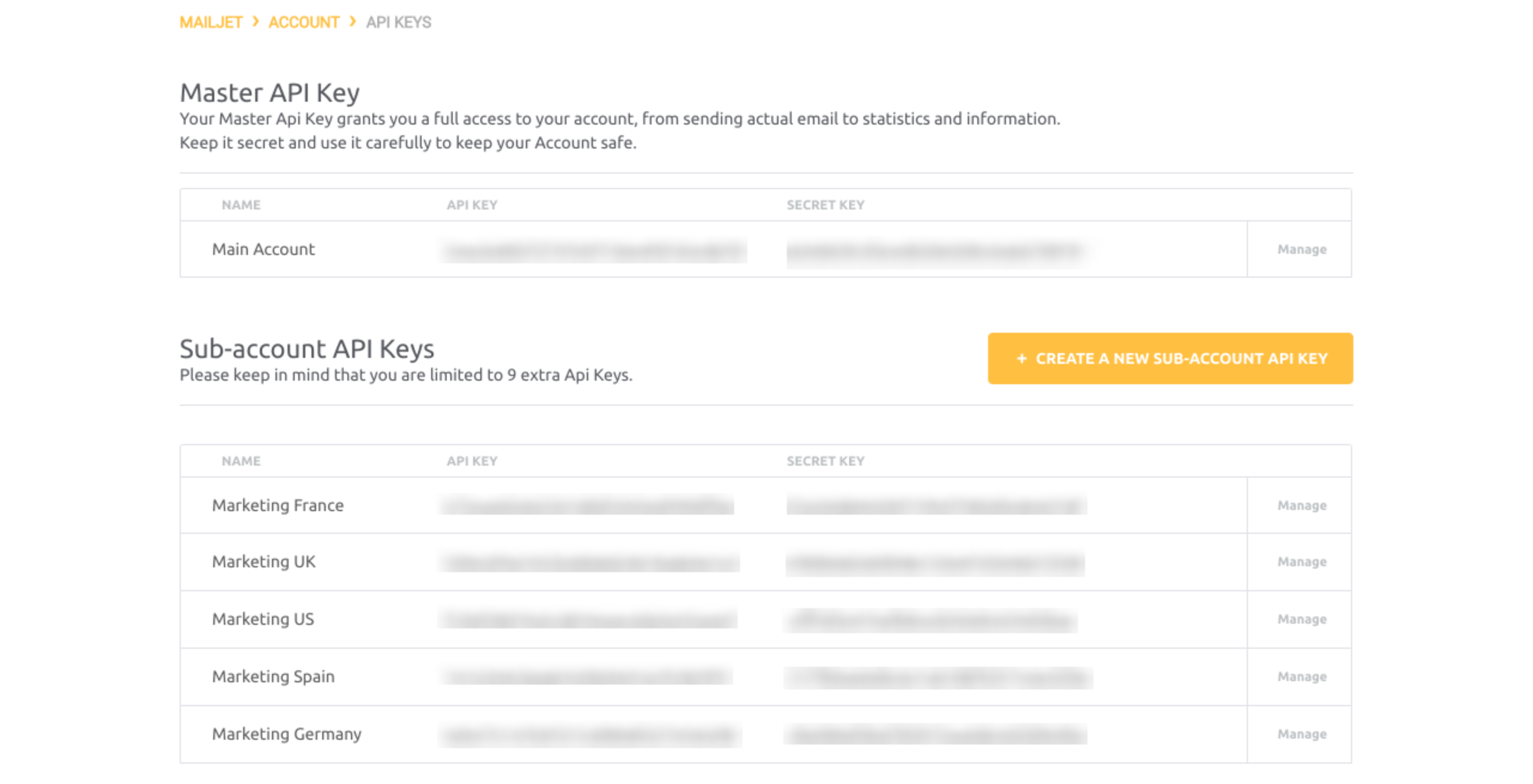Create a new sub-account API key
Viewport: 1533px width, 784px height.
click(x=1170, y=358)
